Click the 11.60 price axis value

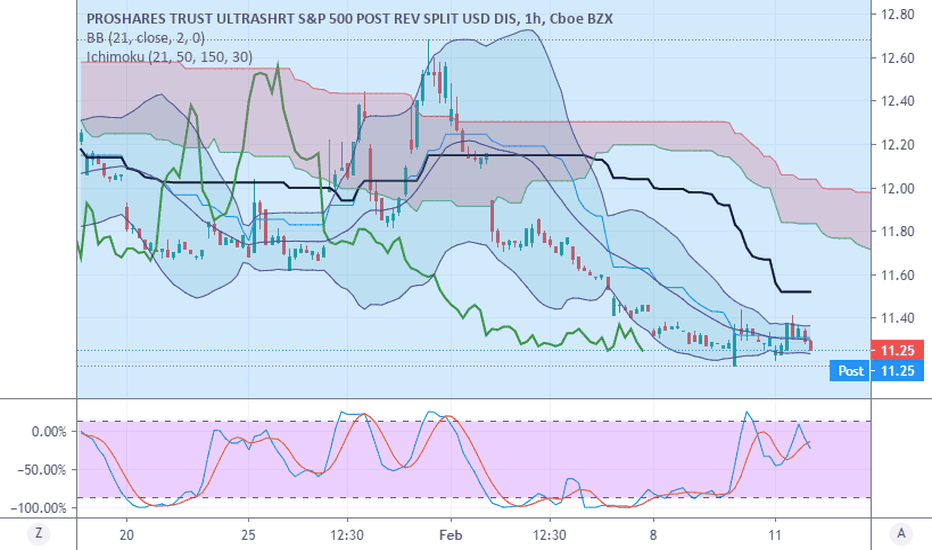click(x=898, y=275)
